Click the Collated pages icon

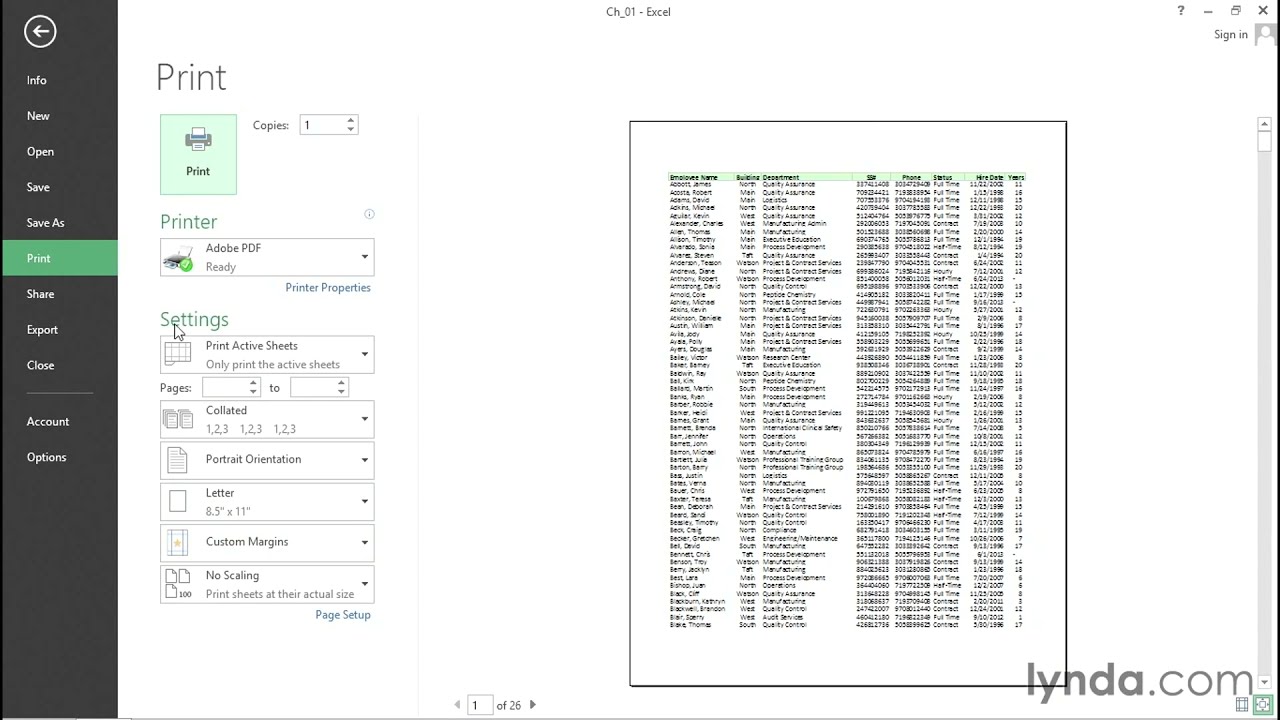[x=178, y=419]
